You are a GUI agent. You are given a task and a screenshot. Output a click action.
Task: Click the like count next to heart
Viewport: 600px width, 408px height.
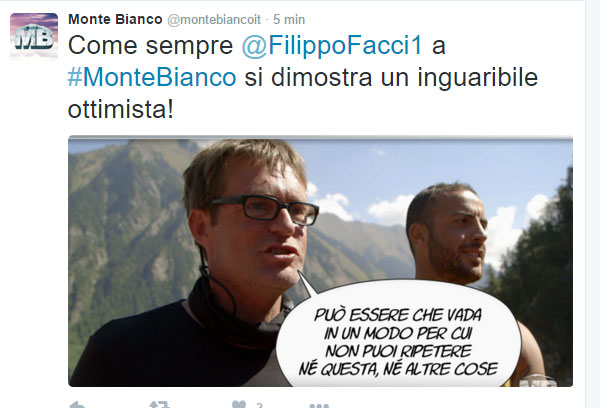click(259, 405)
